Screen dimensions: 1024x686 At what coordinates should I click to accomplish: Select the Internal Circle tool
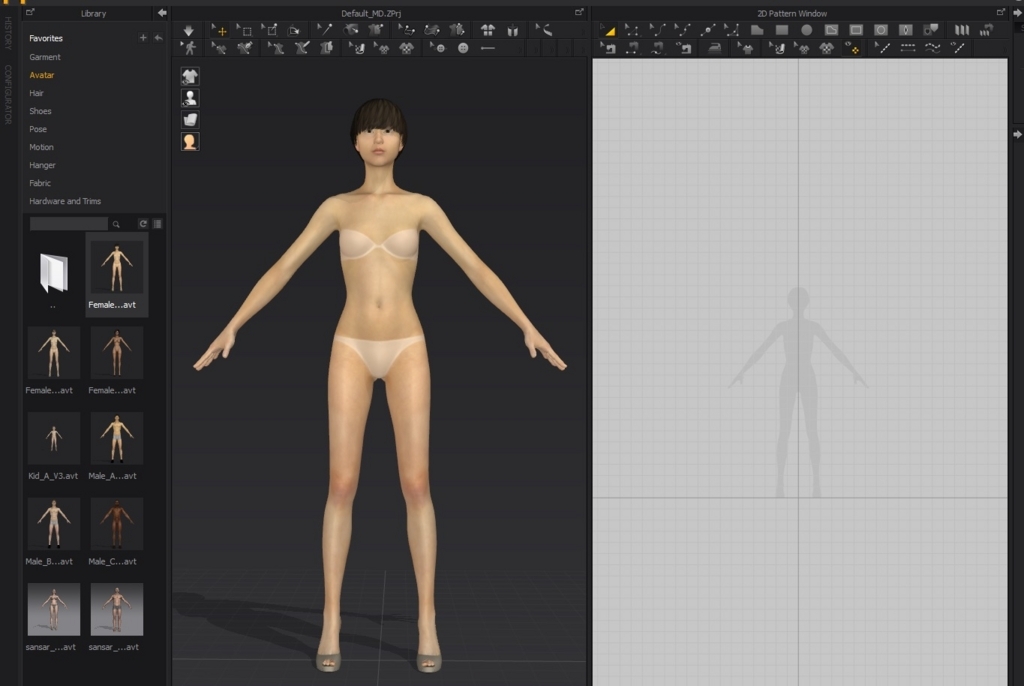tap(881, 30)
